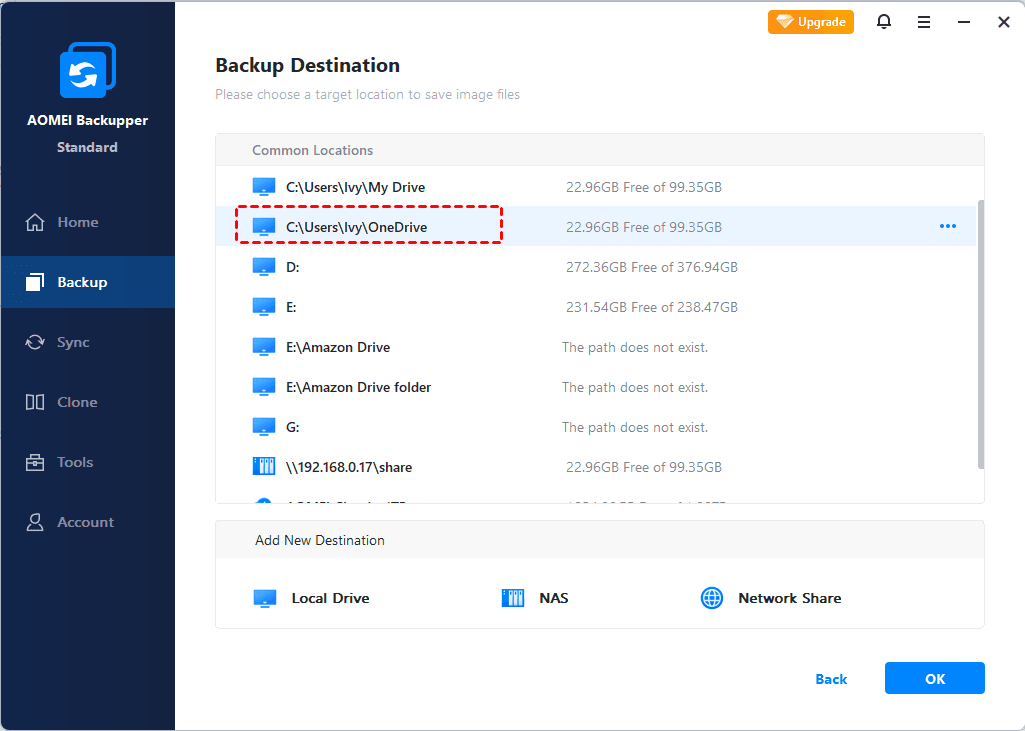The image size is (1025, 731).
Task: Click the Network Share globe icon
Action: [x=712, y=598]
